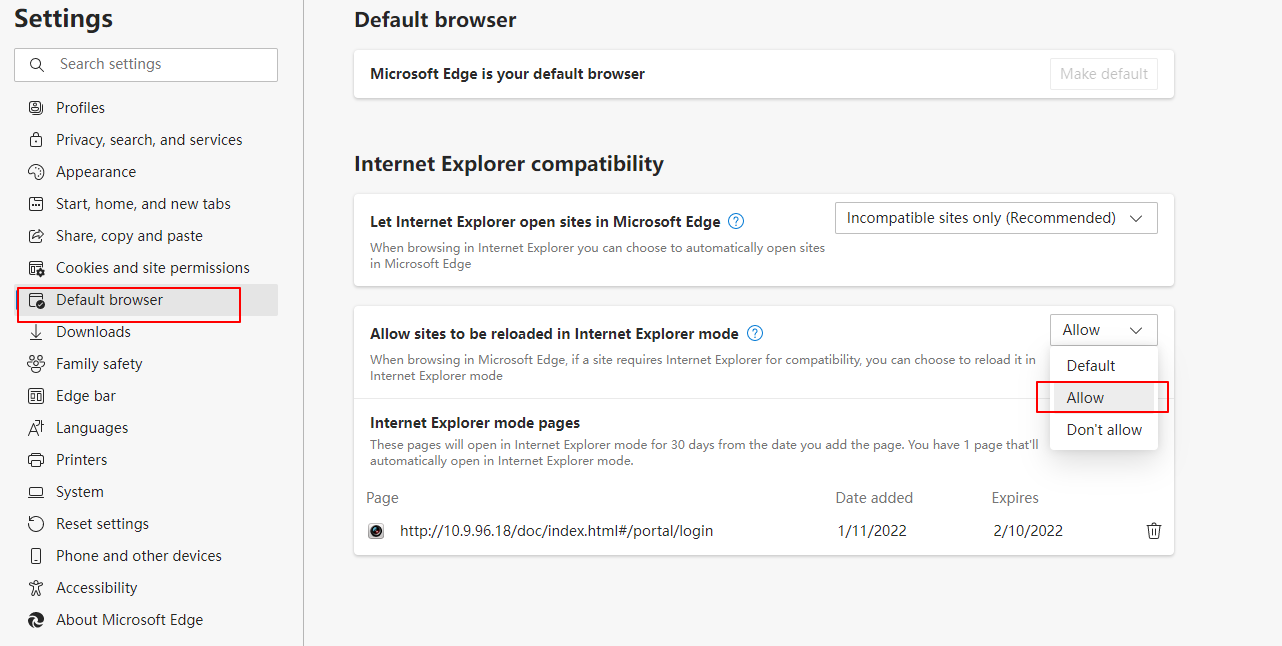Click the Expires column header
The width and height of the screenshot is (1282, 646).
point(1015,498)
